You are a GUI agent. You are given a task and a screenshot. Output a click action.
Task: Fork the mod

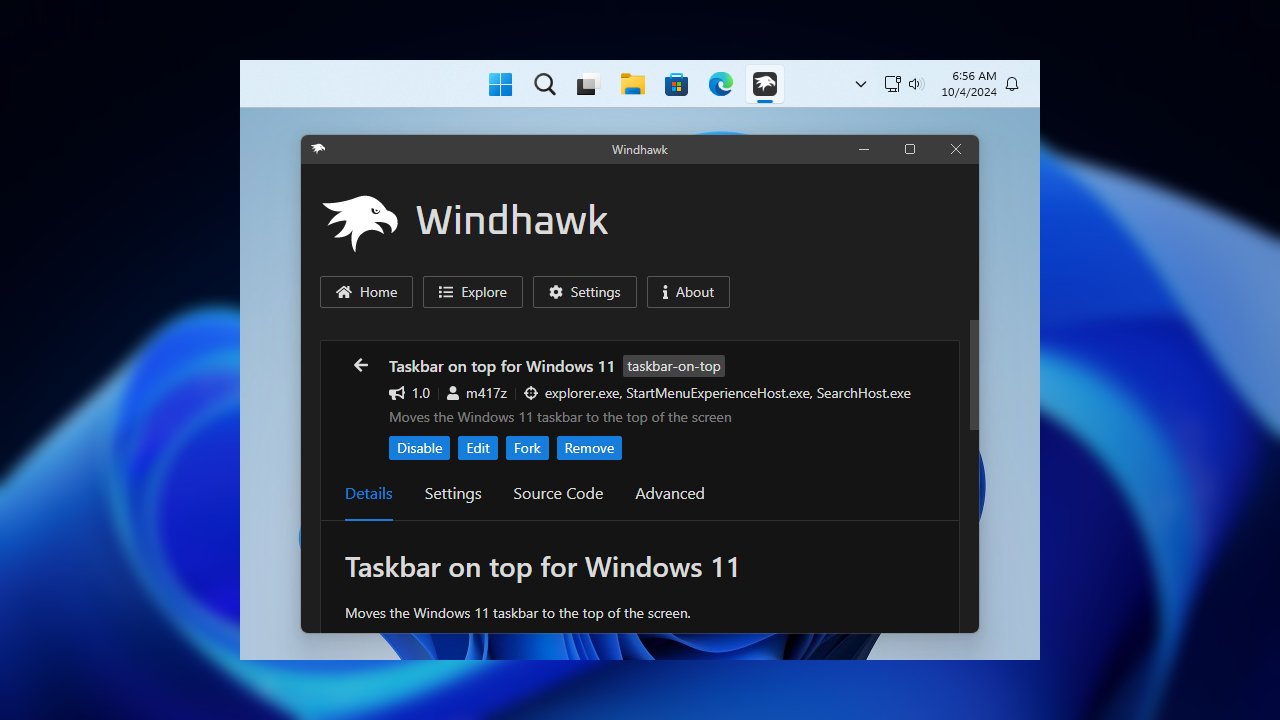click(x=527, y=448)
